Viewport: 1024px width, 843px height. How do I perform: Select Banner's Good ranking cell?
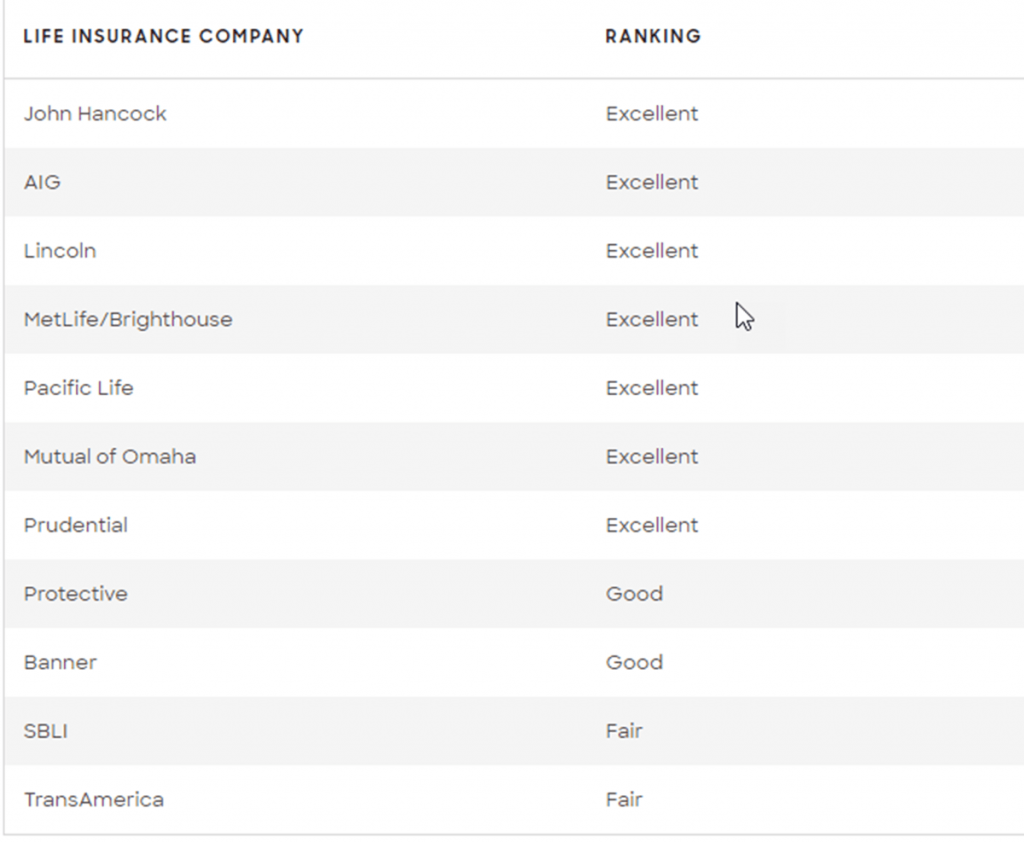634,662
